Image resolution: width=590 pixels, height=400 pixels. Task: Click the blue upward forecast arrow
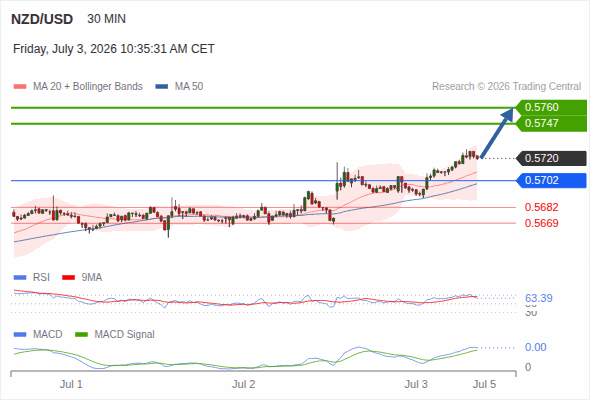(497, 133)
